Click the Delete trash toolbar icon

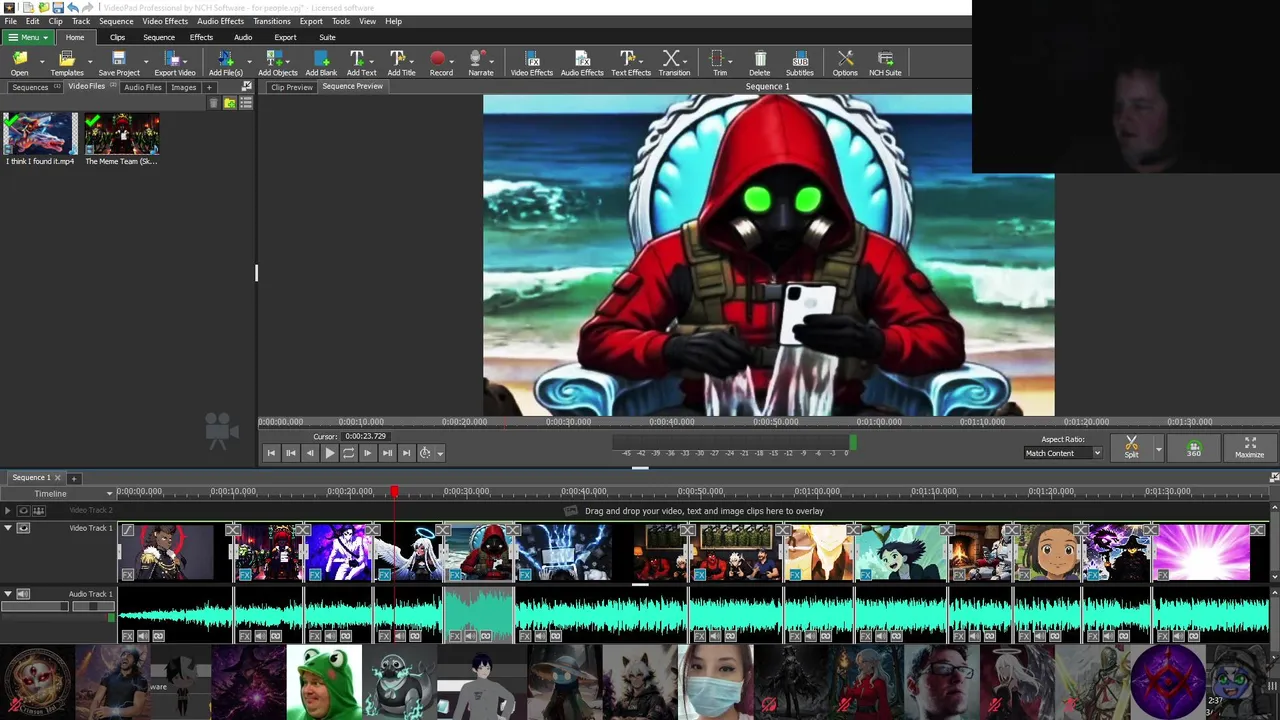[x=760, y=59]
